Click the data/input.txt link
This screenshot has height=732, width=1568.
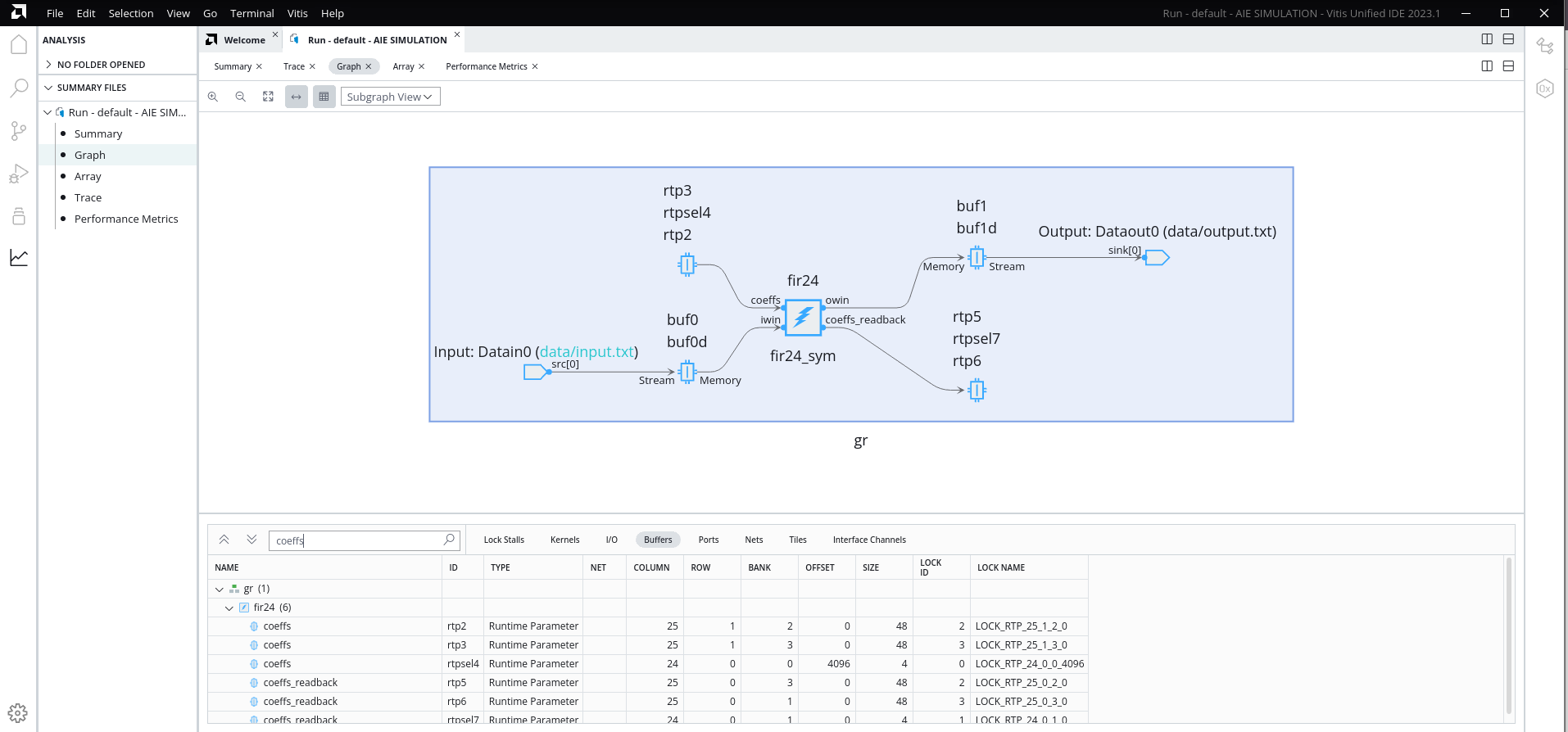tap(587, 352)
